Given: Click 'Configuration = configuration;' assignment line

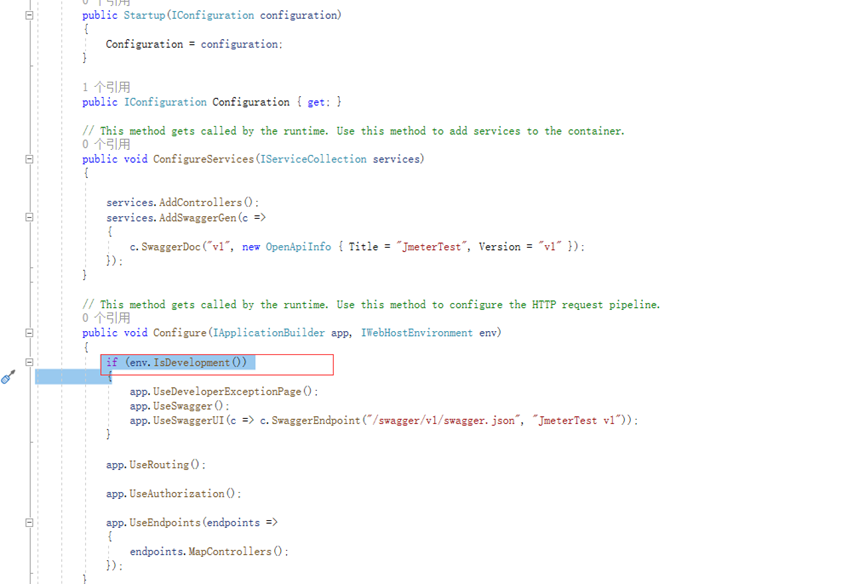Looking at the screenshot, I should point(194,44).
